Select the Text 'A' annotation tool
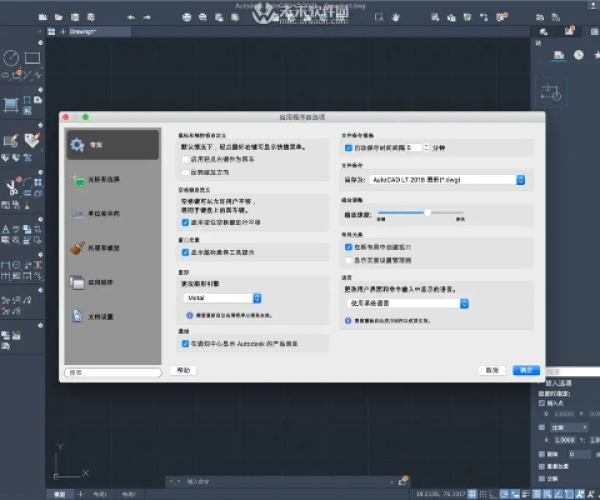Viewport: 600px width, 500px height. pyautogui.click(x=6, y=230)
